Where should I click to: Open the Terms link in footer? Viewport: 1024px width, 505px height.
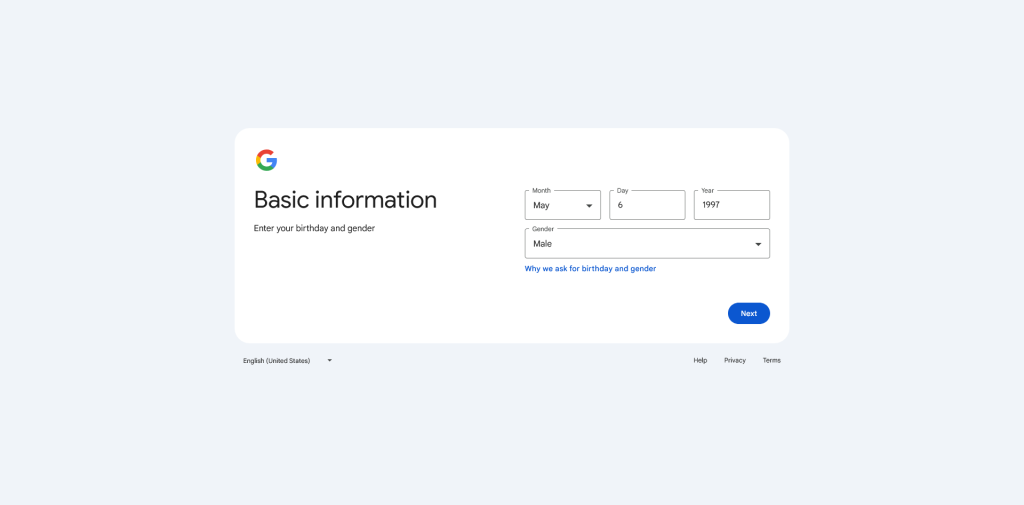tap(771, 360)
